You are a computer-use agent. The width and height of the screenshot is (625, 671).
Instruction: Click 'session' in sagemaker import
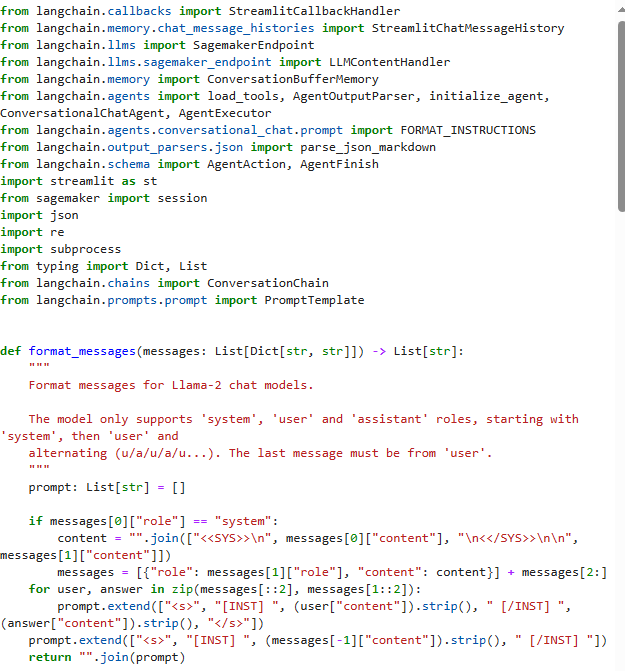(x=182, y=199)
